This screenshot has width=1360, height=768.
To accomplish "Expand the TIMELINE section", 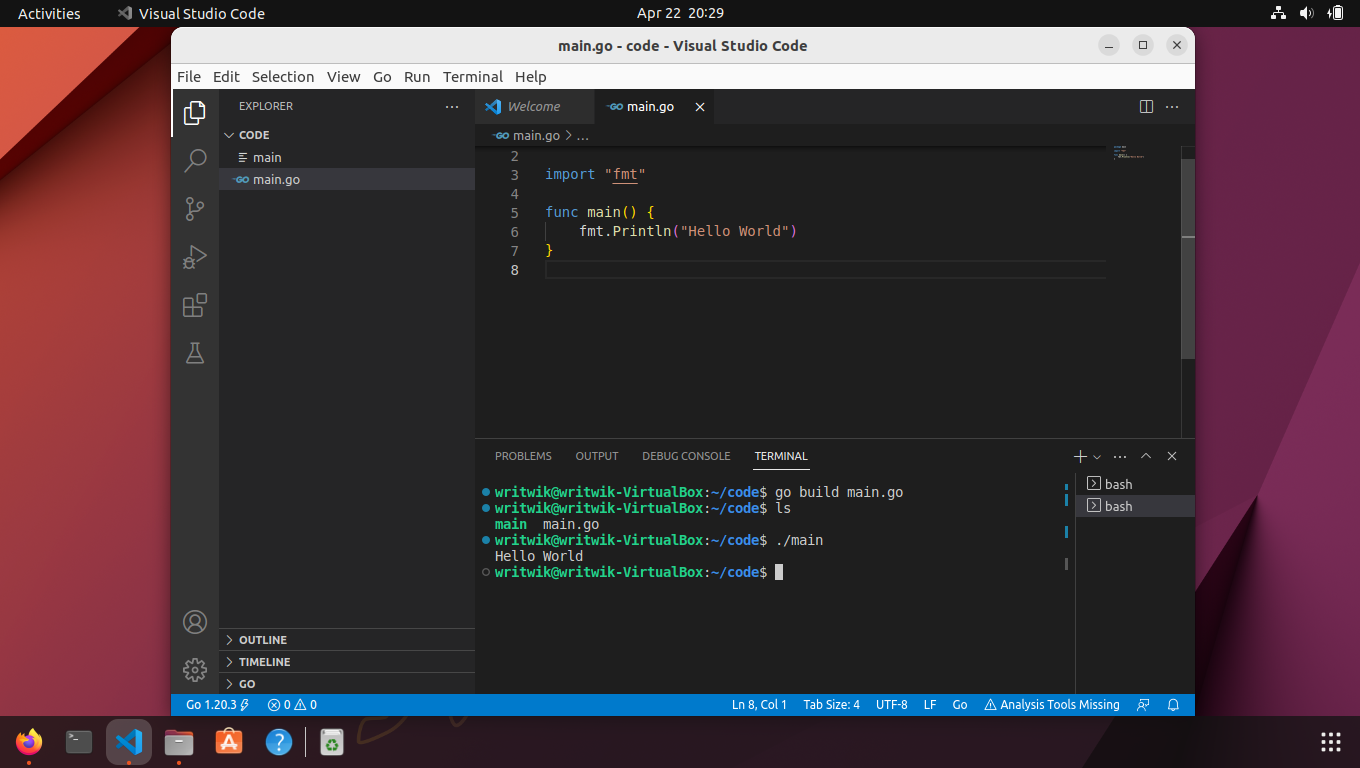I will pos(263,661).
